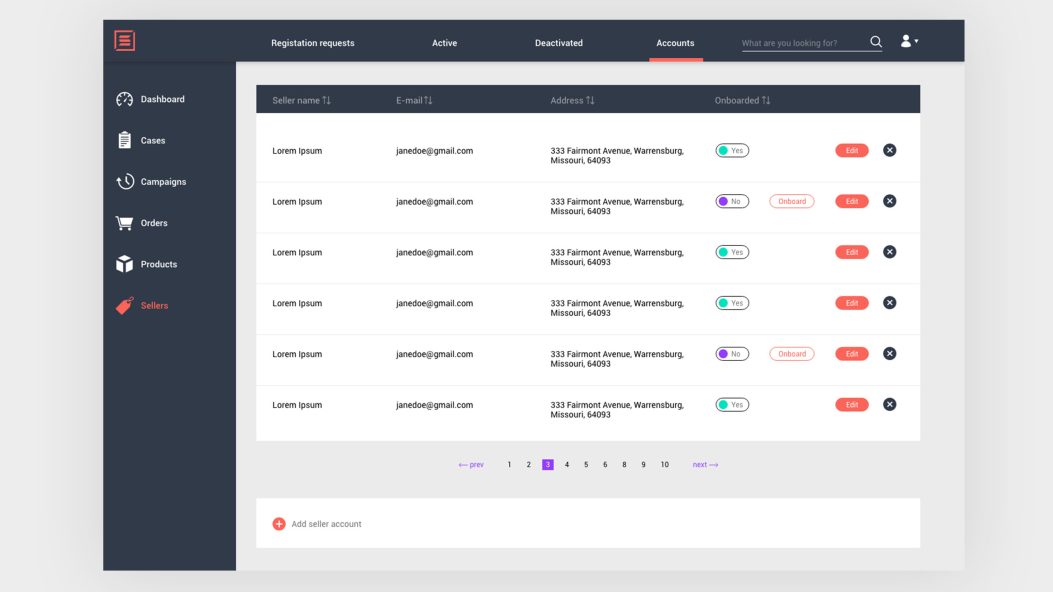
Task: Go to page 10 in the pagination
Action: [664, 464]
